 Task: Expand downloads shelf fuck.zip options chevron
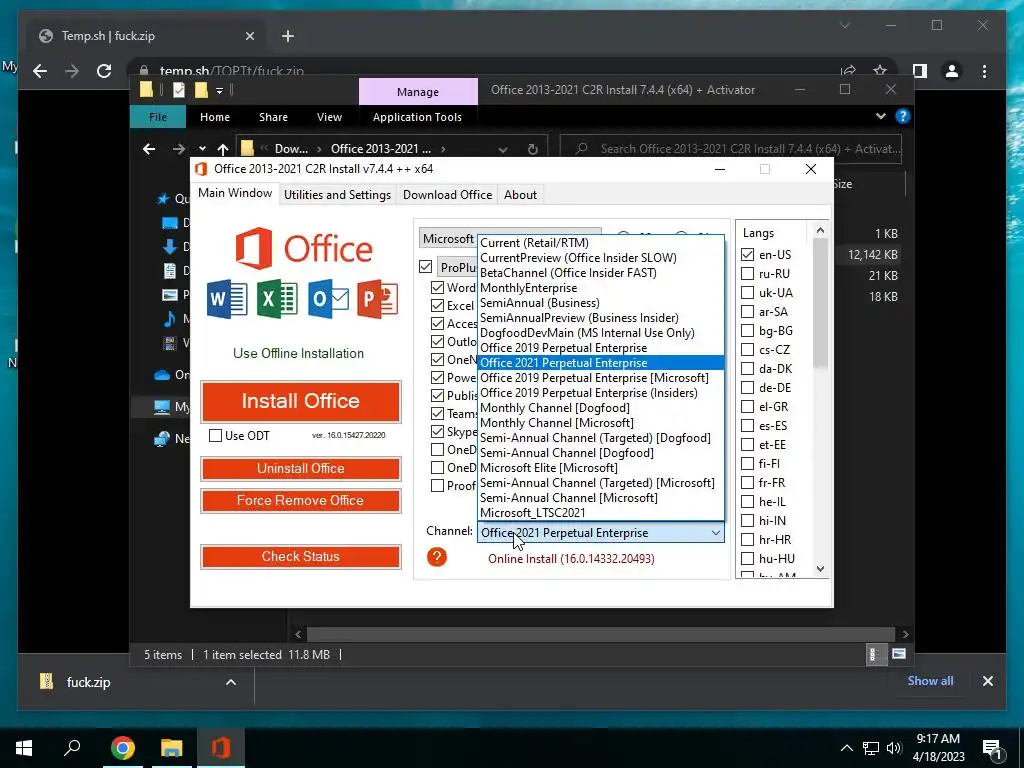(x=231, y=682)
